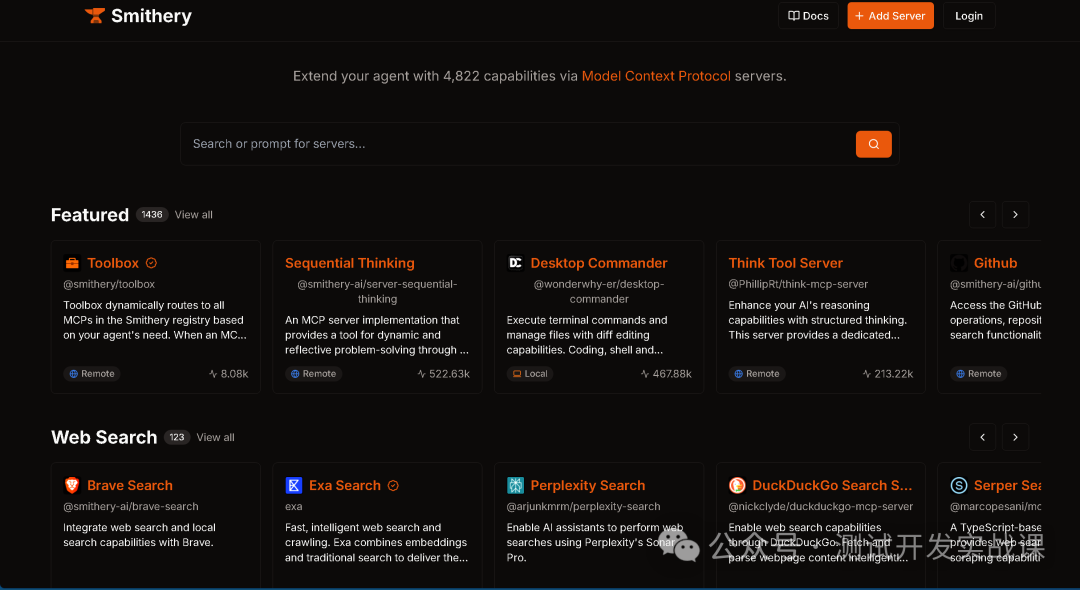Open the Brave Search server title
This screenshot has width=1080, height=590.
point(129,485)
